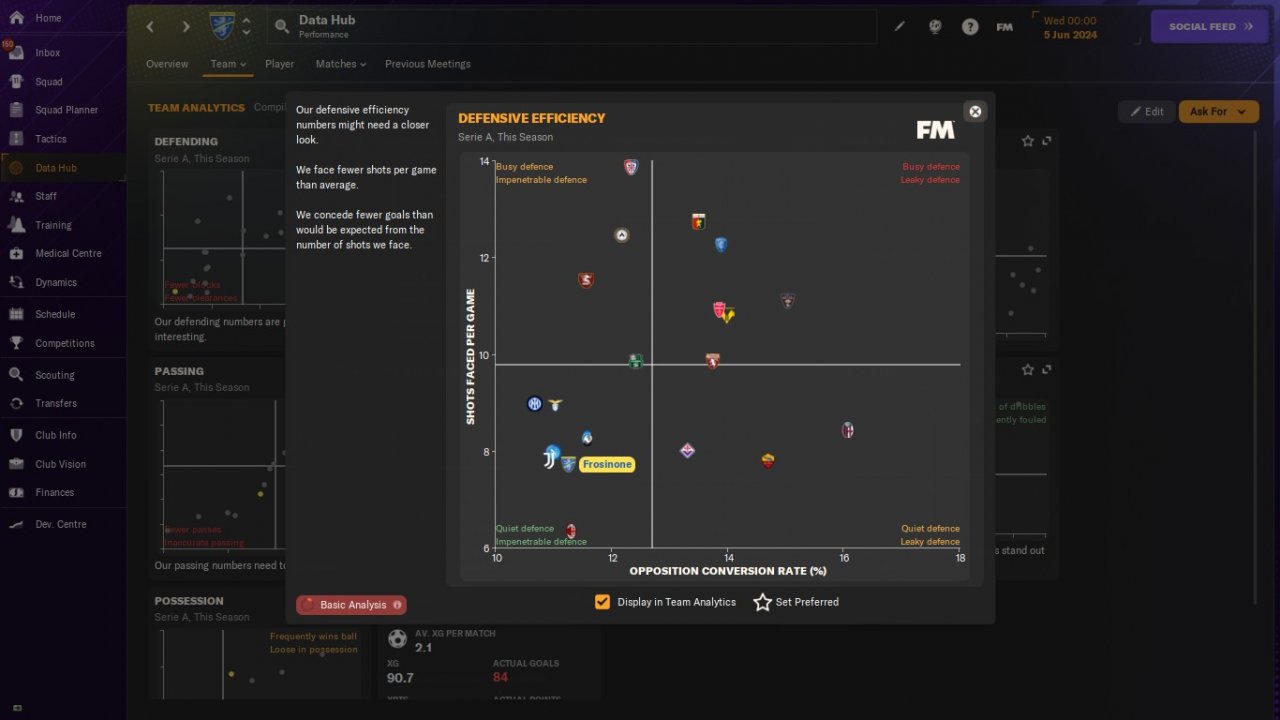
Task: Open Dev. Centre from the sidebar
Action: click(63, 524)
